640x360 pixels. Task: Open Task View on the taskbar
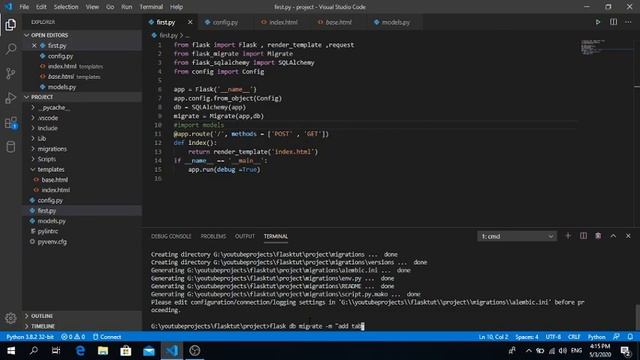56,351
